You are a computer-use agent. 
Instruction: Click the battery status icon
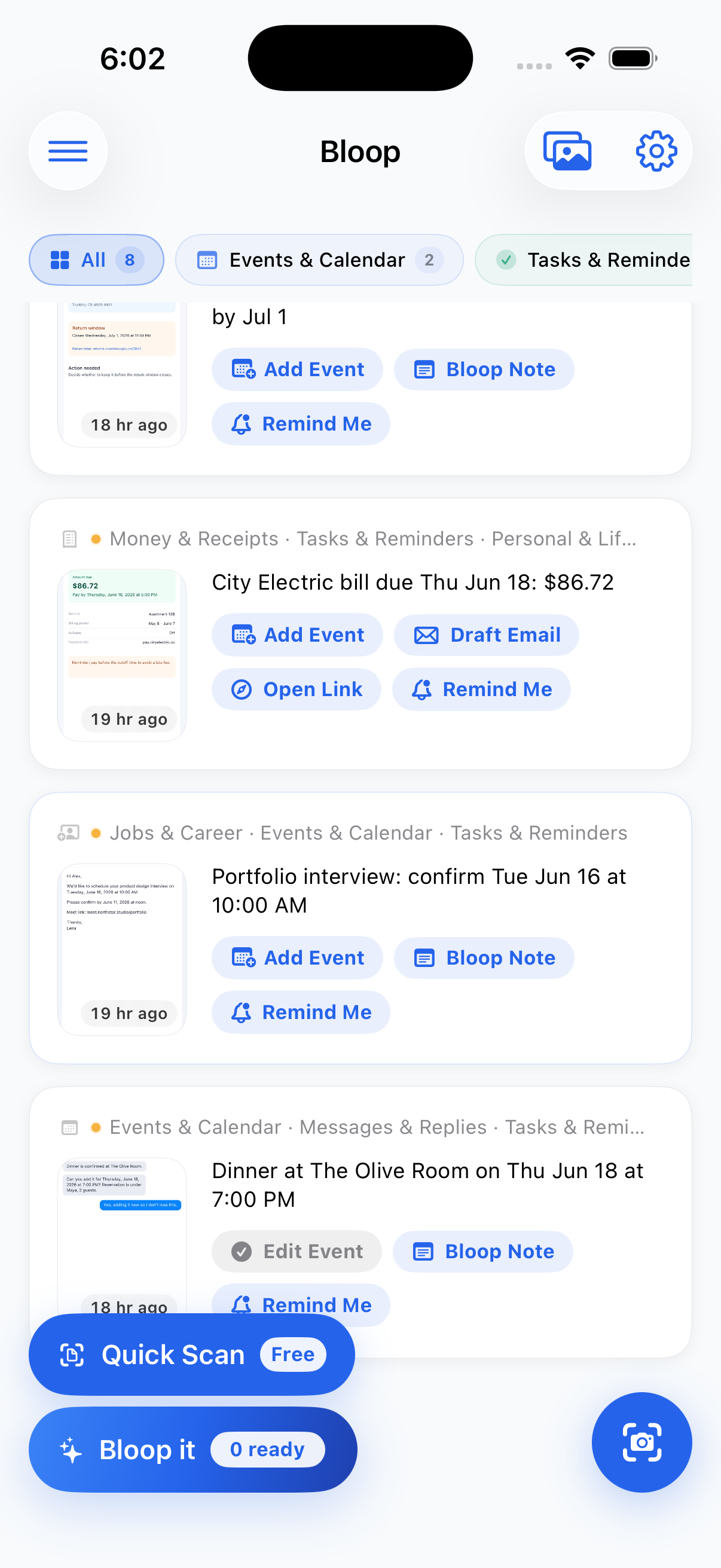tap(633, 59)
